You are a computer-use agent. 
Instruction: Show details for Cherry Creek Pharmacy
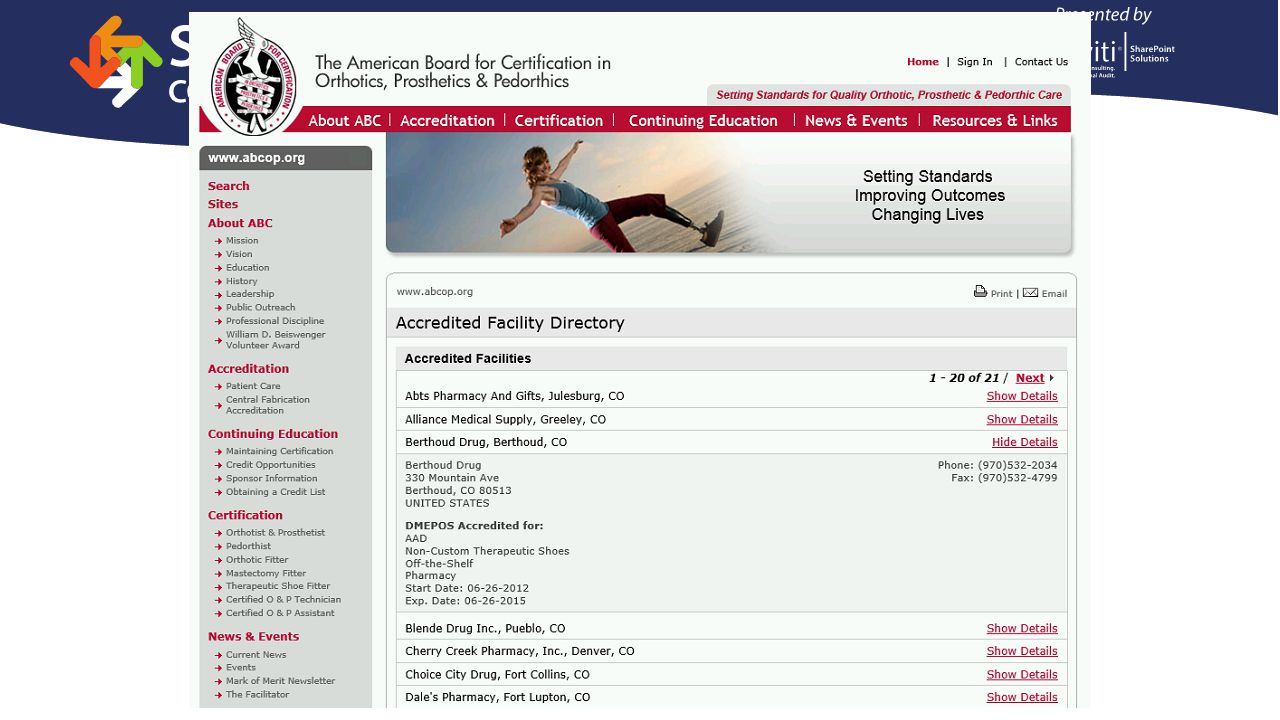coord(1022,651)
